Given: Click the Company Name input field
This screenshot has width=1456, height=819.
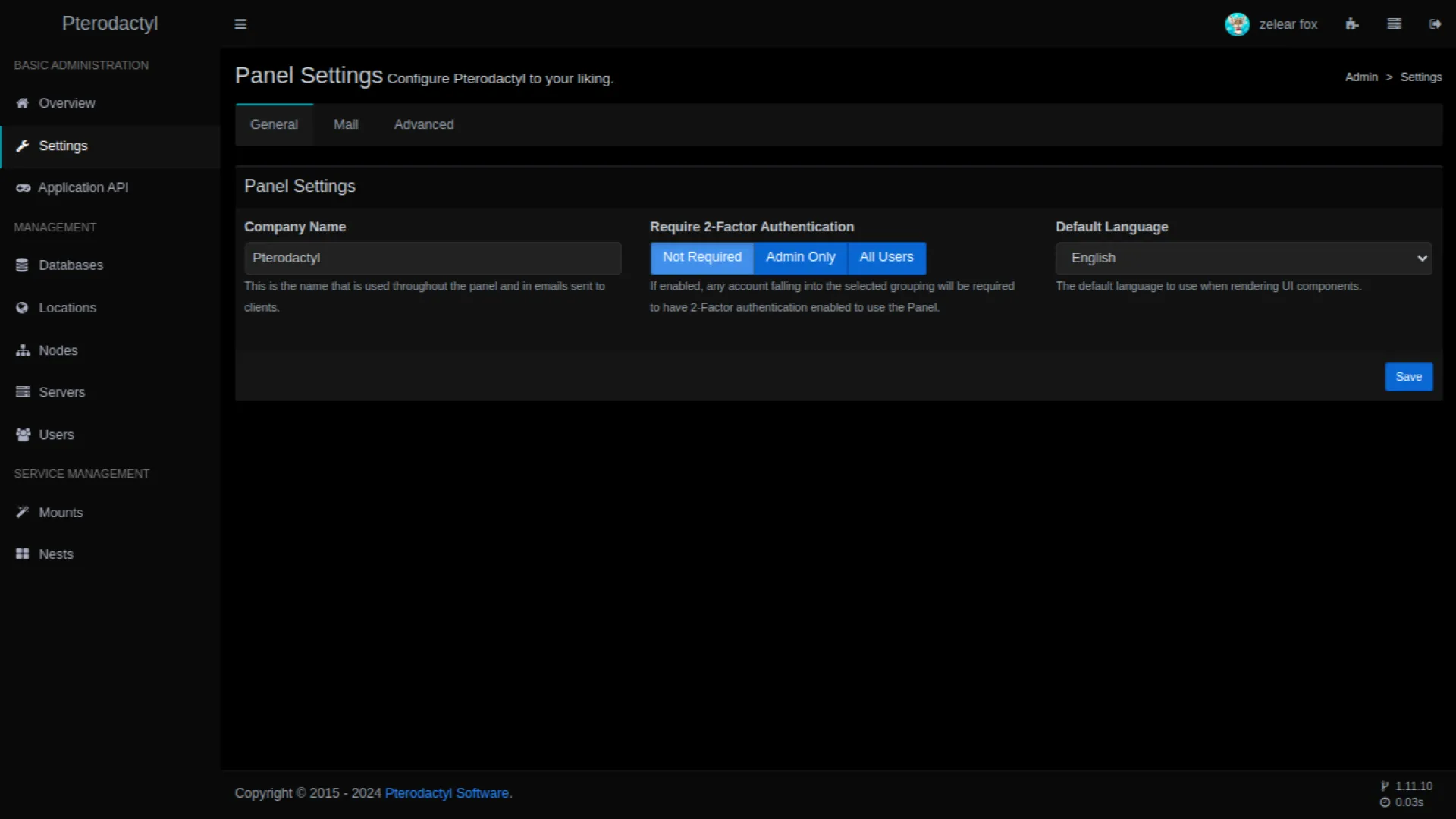Looking at the screenshot, I should coord(432,259).
